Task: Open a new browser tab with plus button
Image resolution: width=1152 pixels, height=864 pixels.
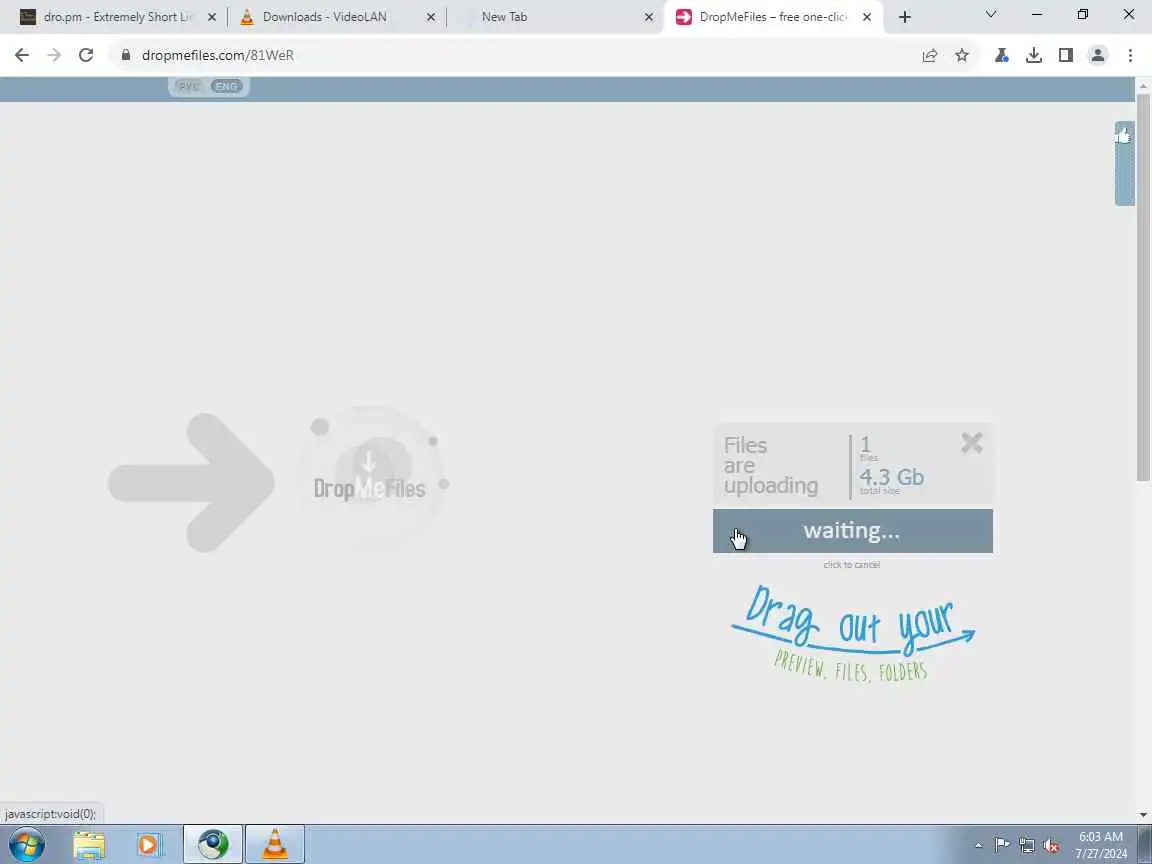Action: click(x=905, y=17)
